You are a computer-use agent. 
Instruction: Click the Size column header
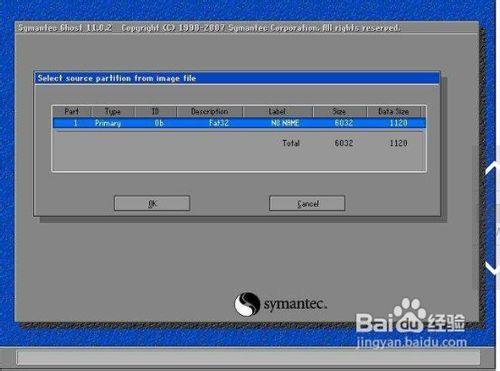[x=340, y=111]
